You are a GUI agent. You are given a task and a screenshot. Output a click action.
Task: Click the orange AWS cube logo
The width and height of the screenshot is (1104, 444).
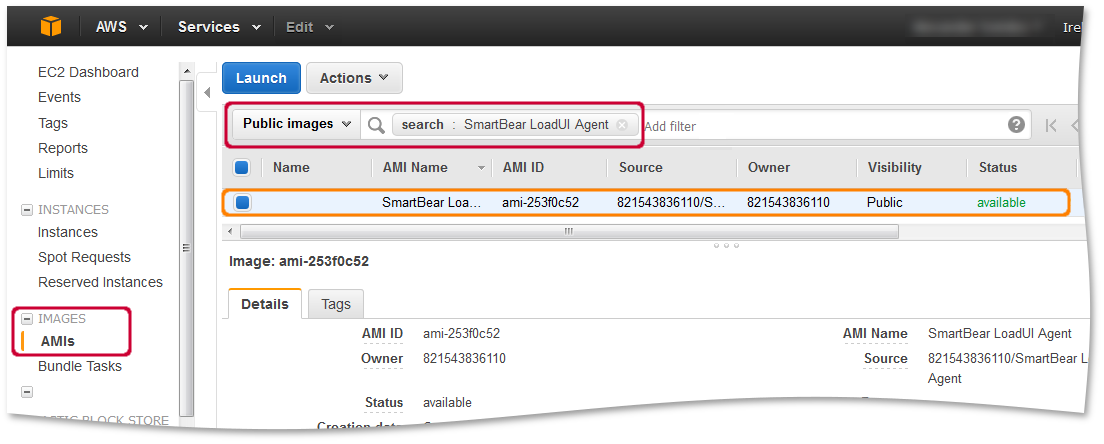coord(51,27)
